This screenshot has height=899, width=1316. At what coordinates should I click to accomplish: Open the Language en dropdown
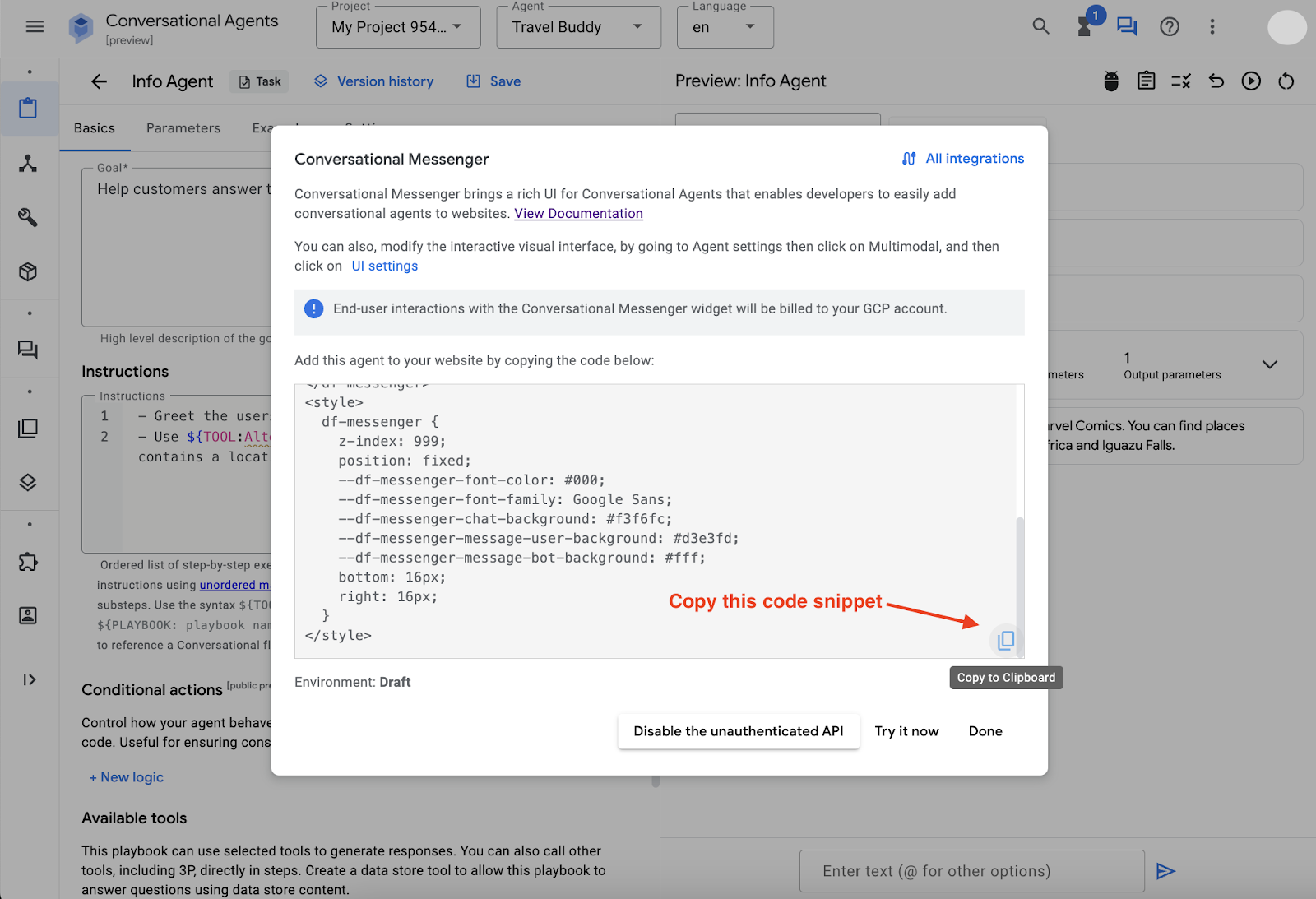[725, 27]
